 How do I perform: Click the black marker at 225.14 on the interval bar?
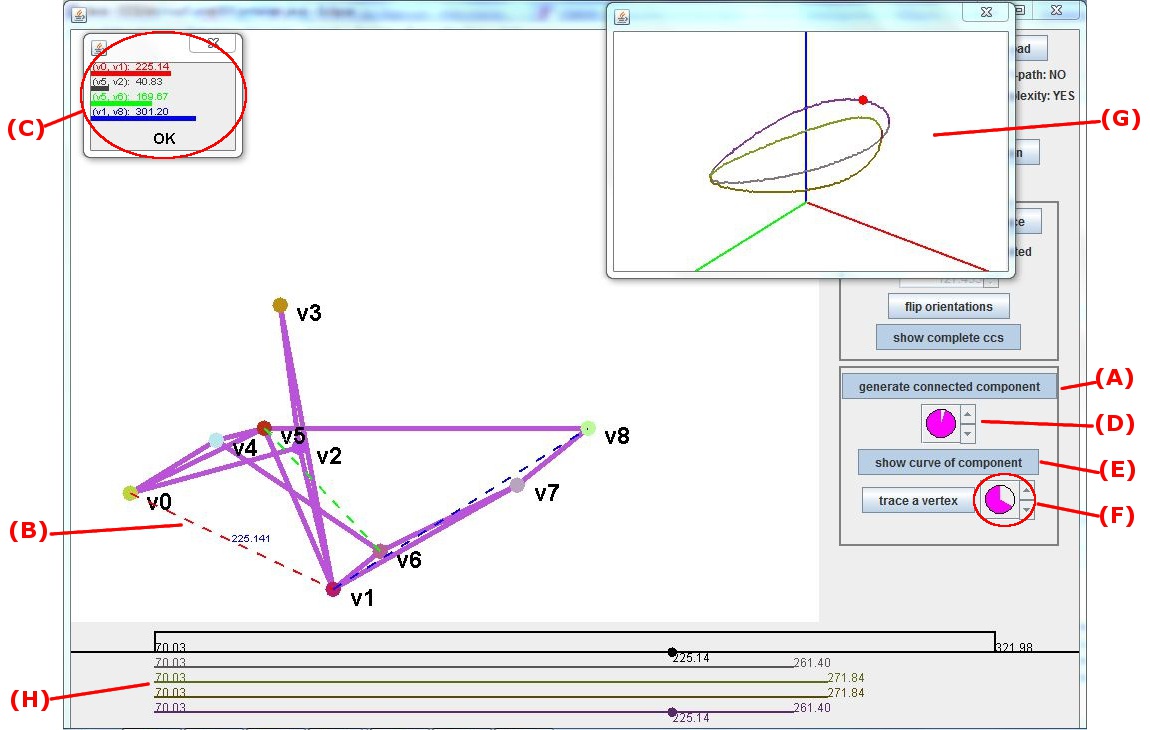pyautogui.click(x=672, y=652)
